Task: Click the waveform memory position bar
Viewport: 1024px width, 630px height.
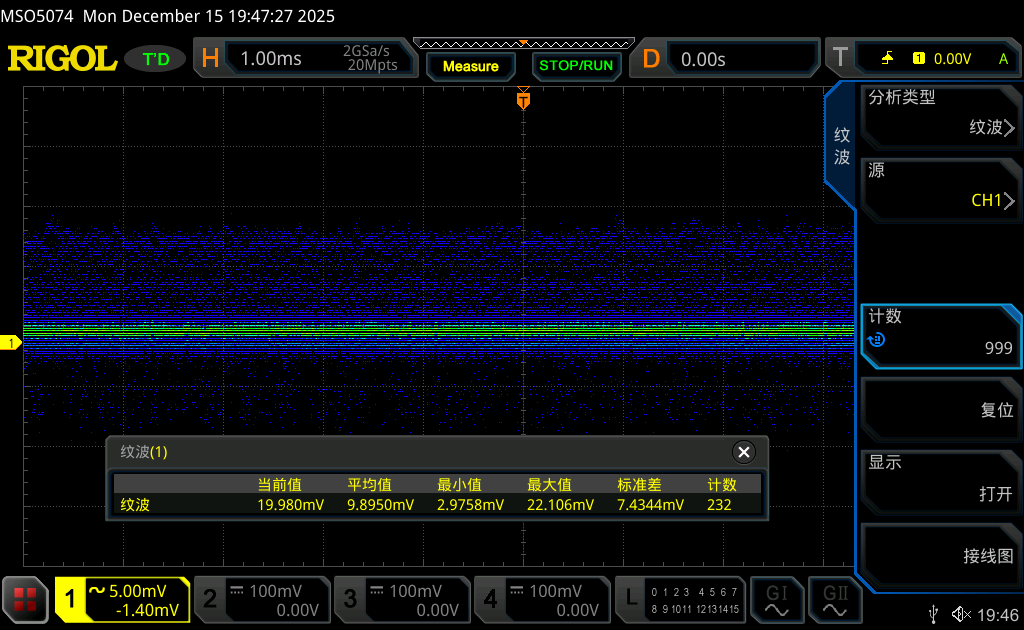Action: 523,43
